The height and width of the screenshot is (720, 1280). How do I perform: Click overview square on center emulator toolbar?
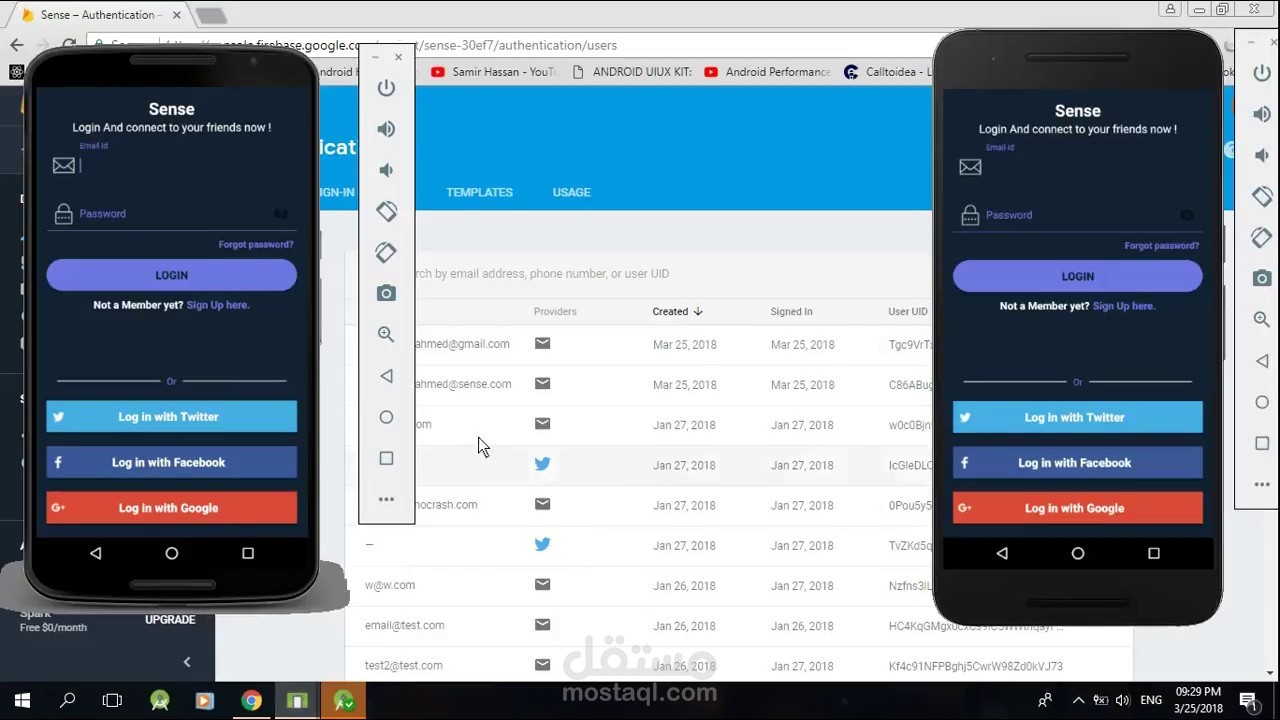click(386, 458)
